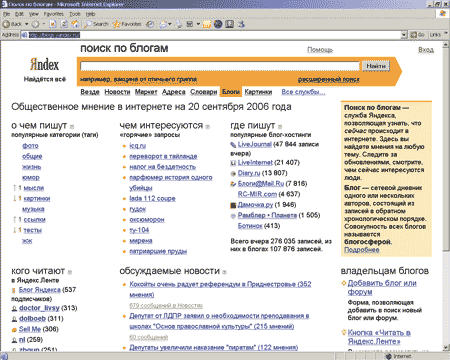Open the View menu
450x360 pixels.
point(33,14)
